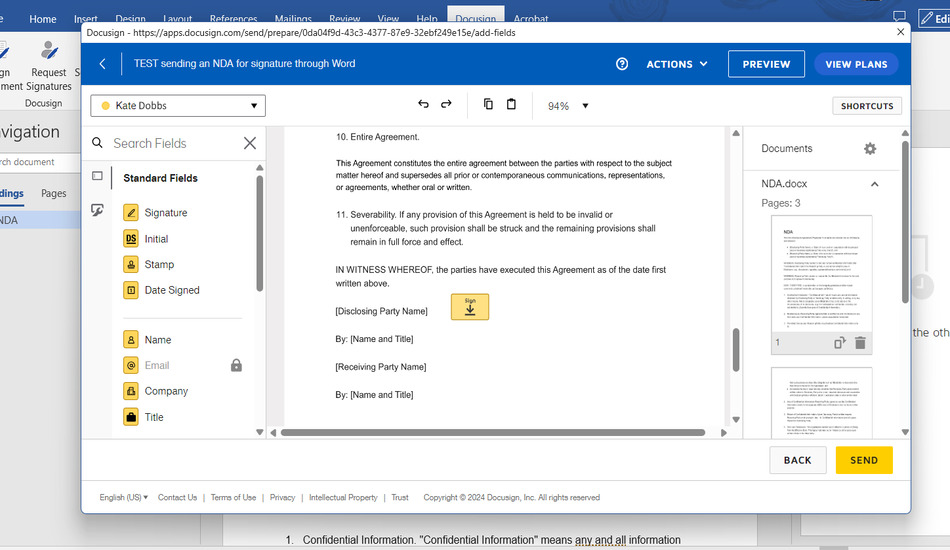Click the Send button
The width and height of the screenshot is (950, 550).
[863, 460]
